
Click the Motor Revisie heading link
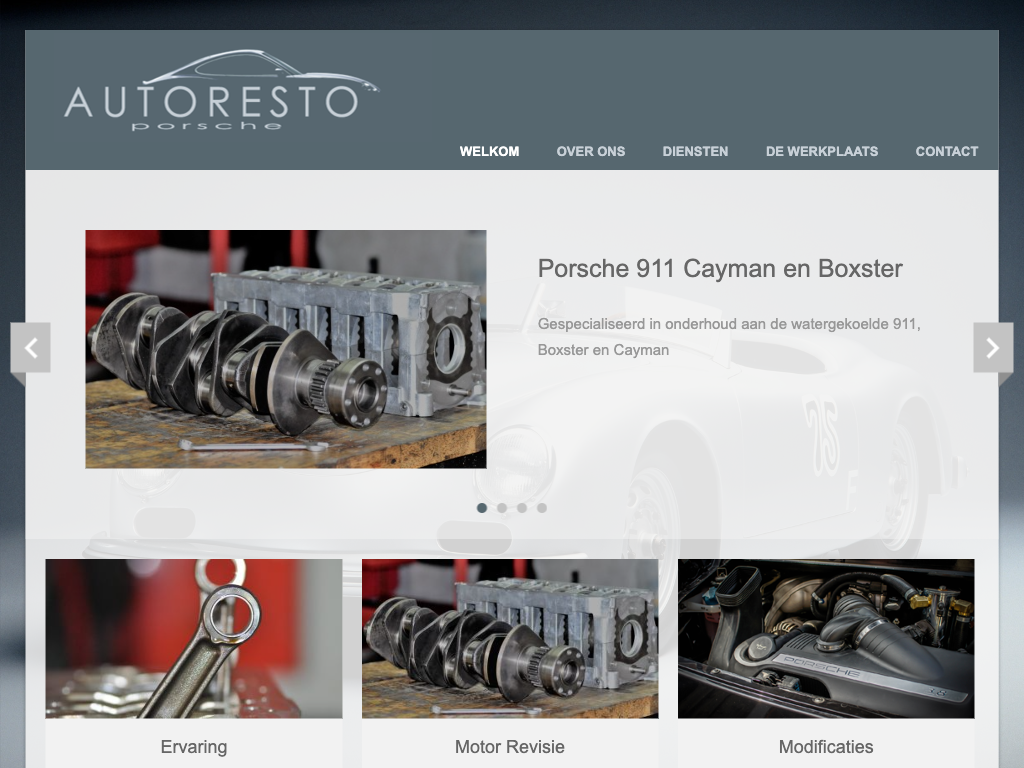(510, 747)
